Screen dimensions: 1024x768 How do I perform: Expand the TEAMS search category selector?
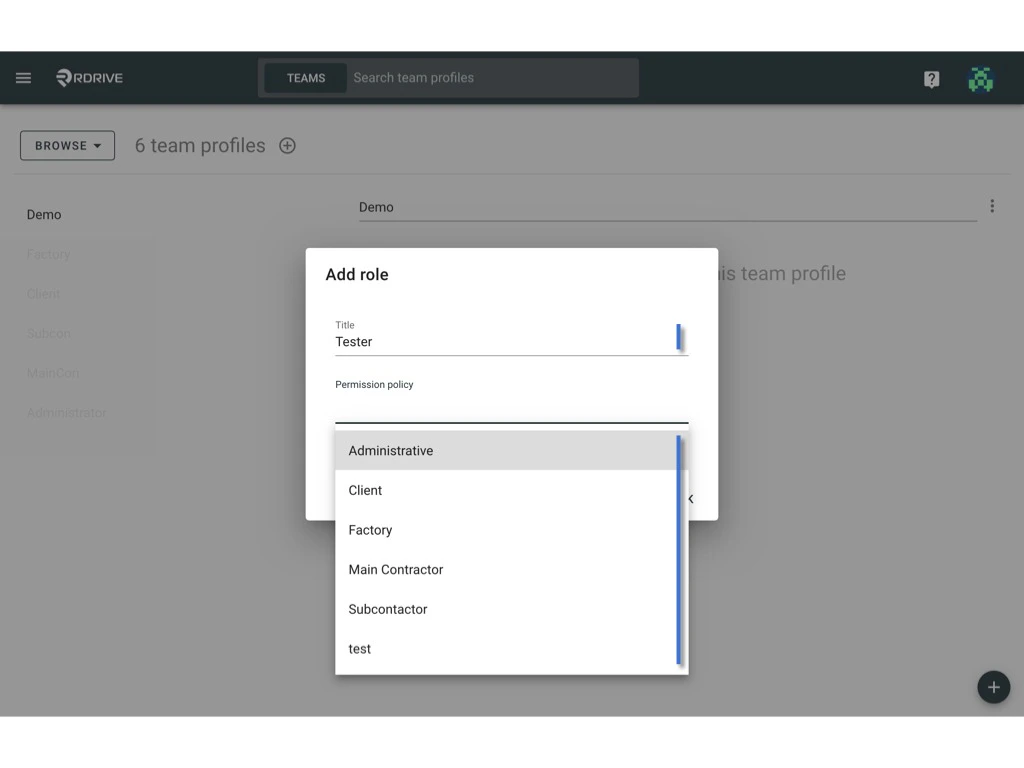coord(305,77)
